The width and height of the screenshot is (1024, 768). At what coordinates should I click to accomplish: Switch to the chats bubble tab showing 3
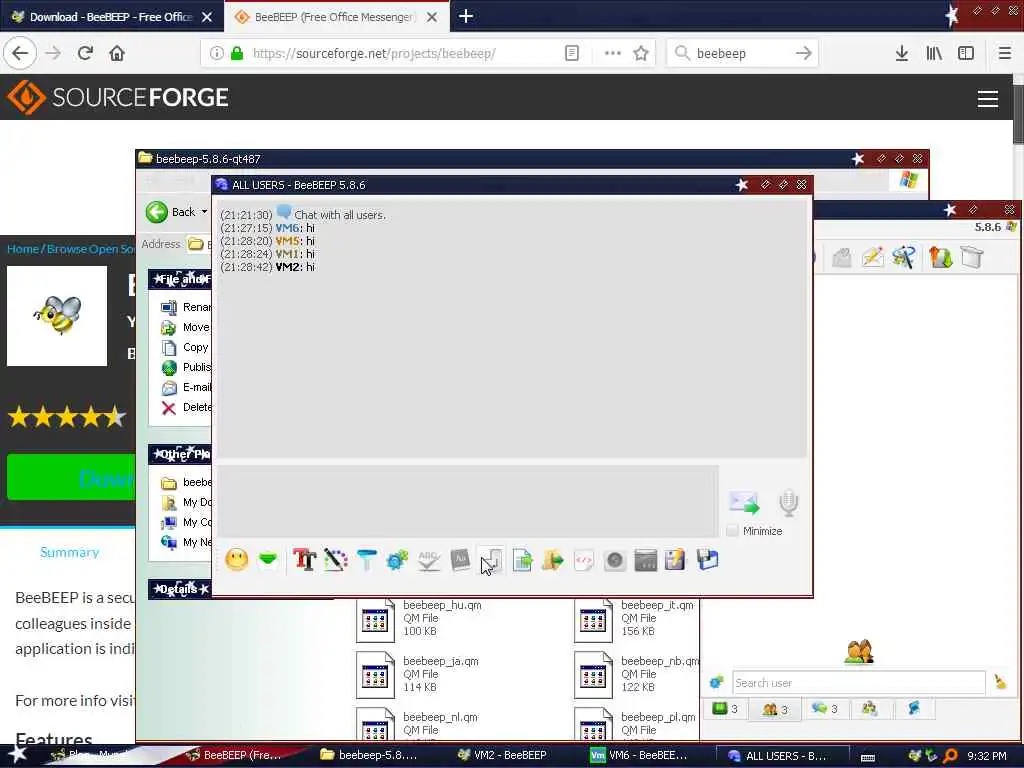(x=825, y=709)
